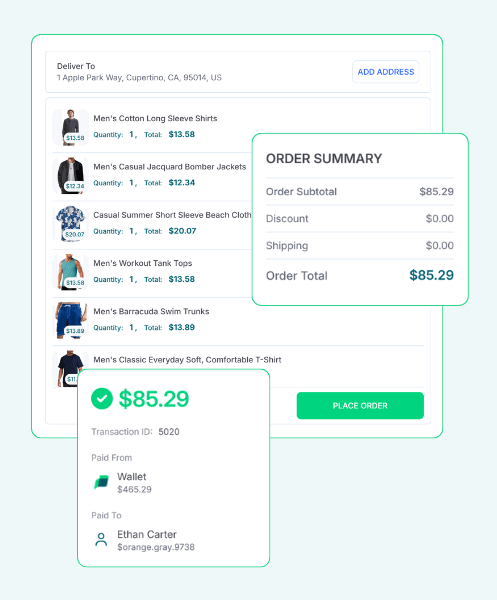This screenshot has width=497, height=600.
Task: Click the Order Total $85.29 amount
Action: pyautogui.click(x=431, y=275)
